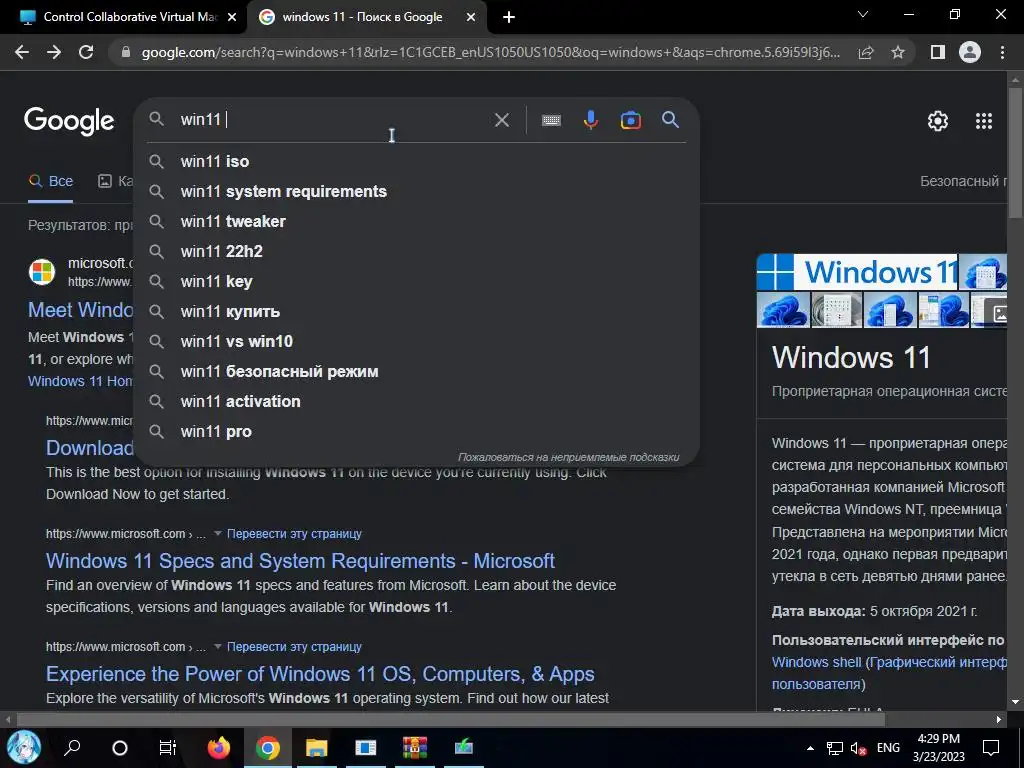Open the muted volume tray icon
Viewport: 1024px width, 768px height.
(857, 748)
